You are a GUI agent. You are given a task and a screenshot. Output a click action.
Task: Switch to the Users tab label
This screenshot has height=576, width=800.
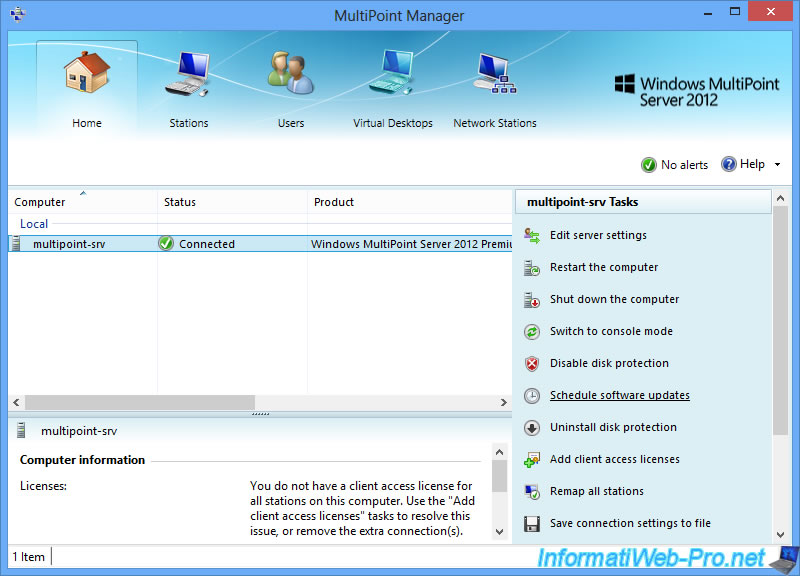click(291, 123)
